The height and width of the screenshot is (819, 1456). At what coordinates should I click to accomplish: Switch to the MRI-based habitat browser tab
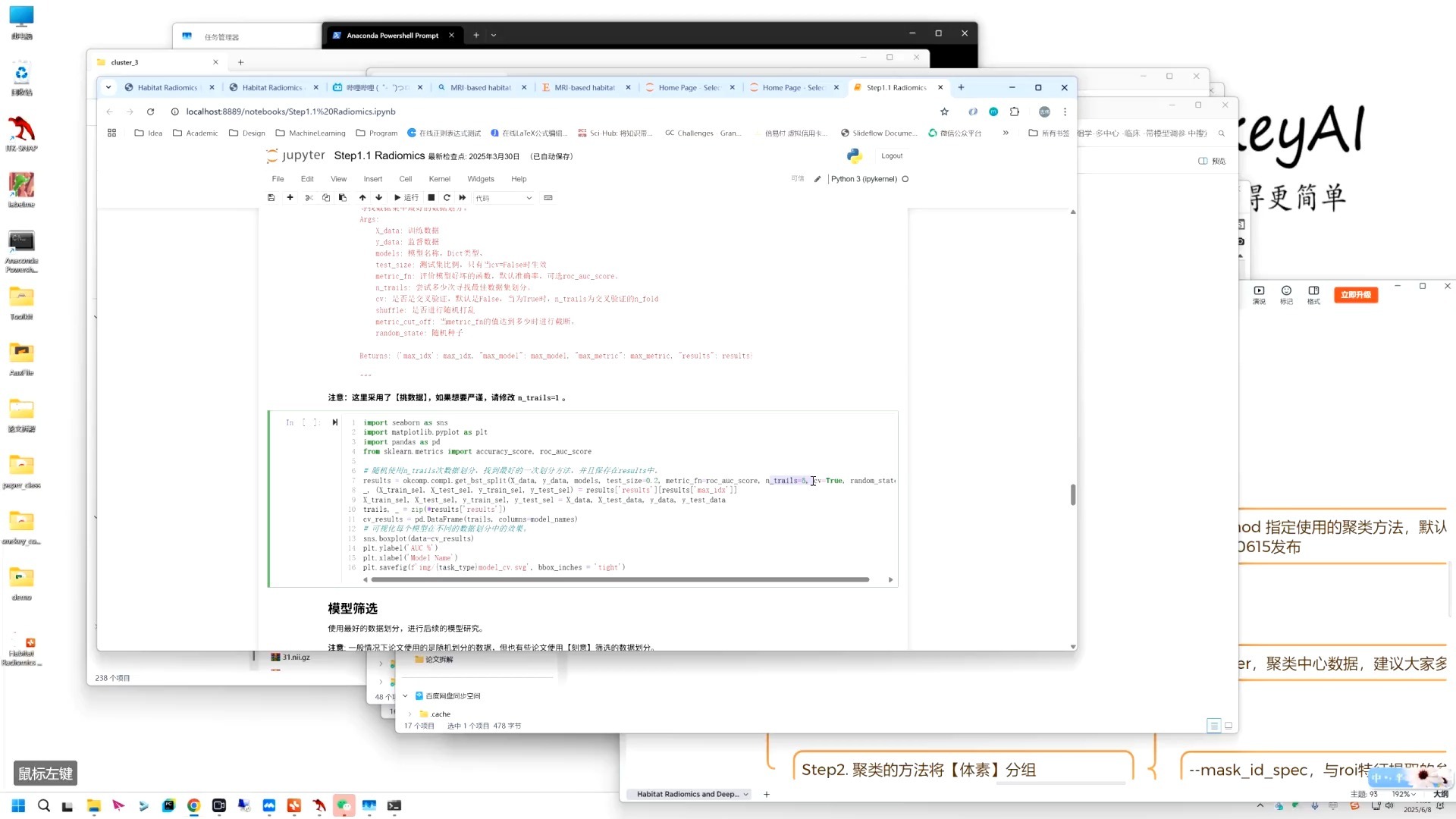[x=480, y=88]
